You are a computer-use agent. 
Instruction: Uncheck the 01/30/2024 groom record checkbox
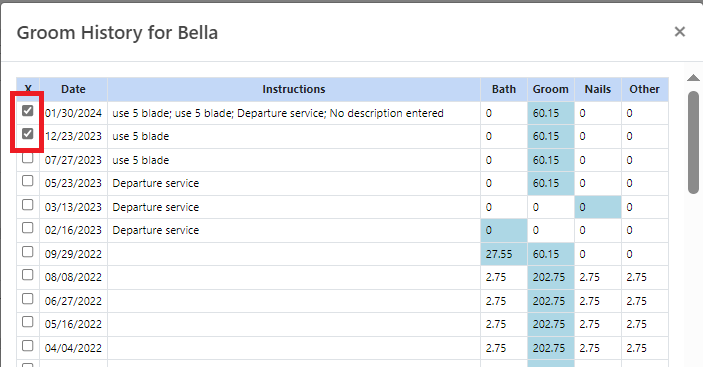point(28,110)
